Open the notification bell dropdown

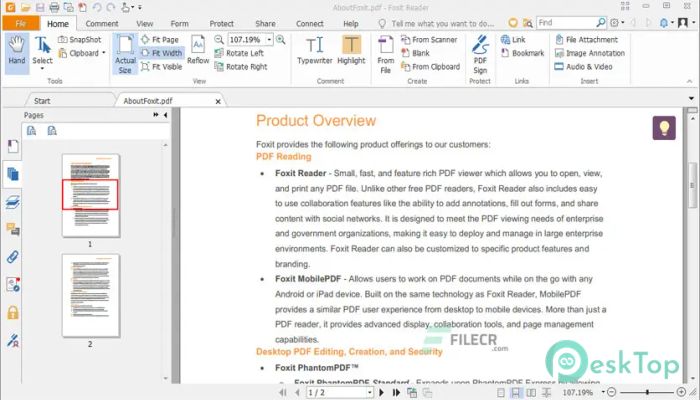click(x=666, y=22)
